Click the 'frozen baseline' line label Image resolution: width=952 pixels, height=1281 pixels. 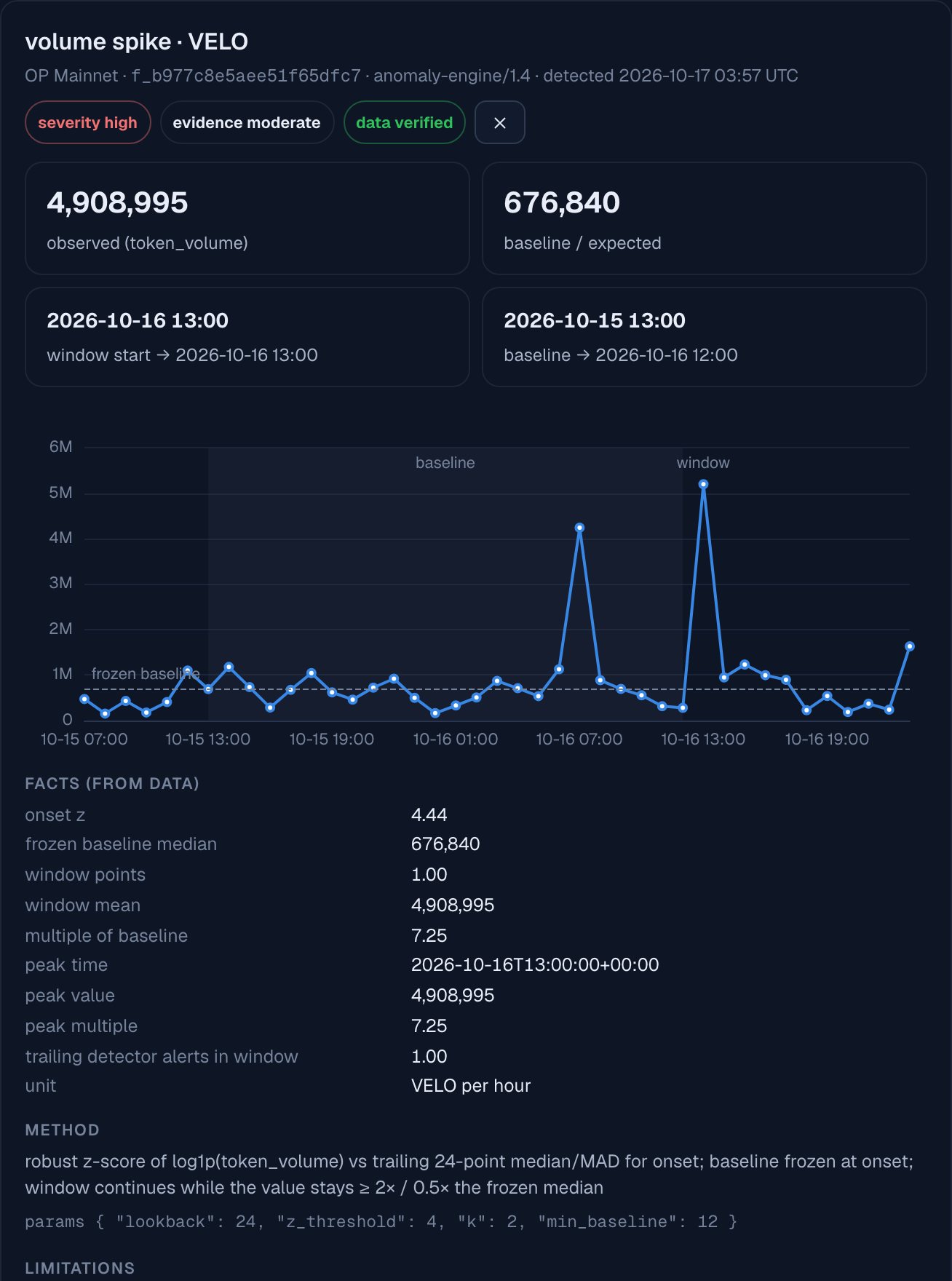pos(146,674)
